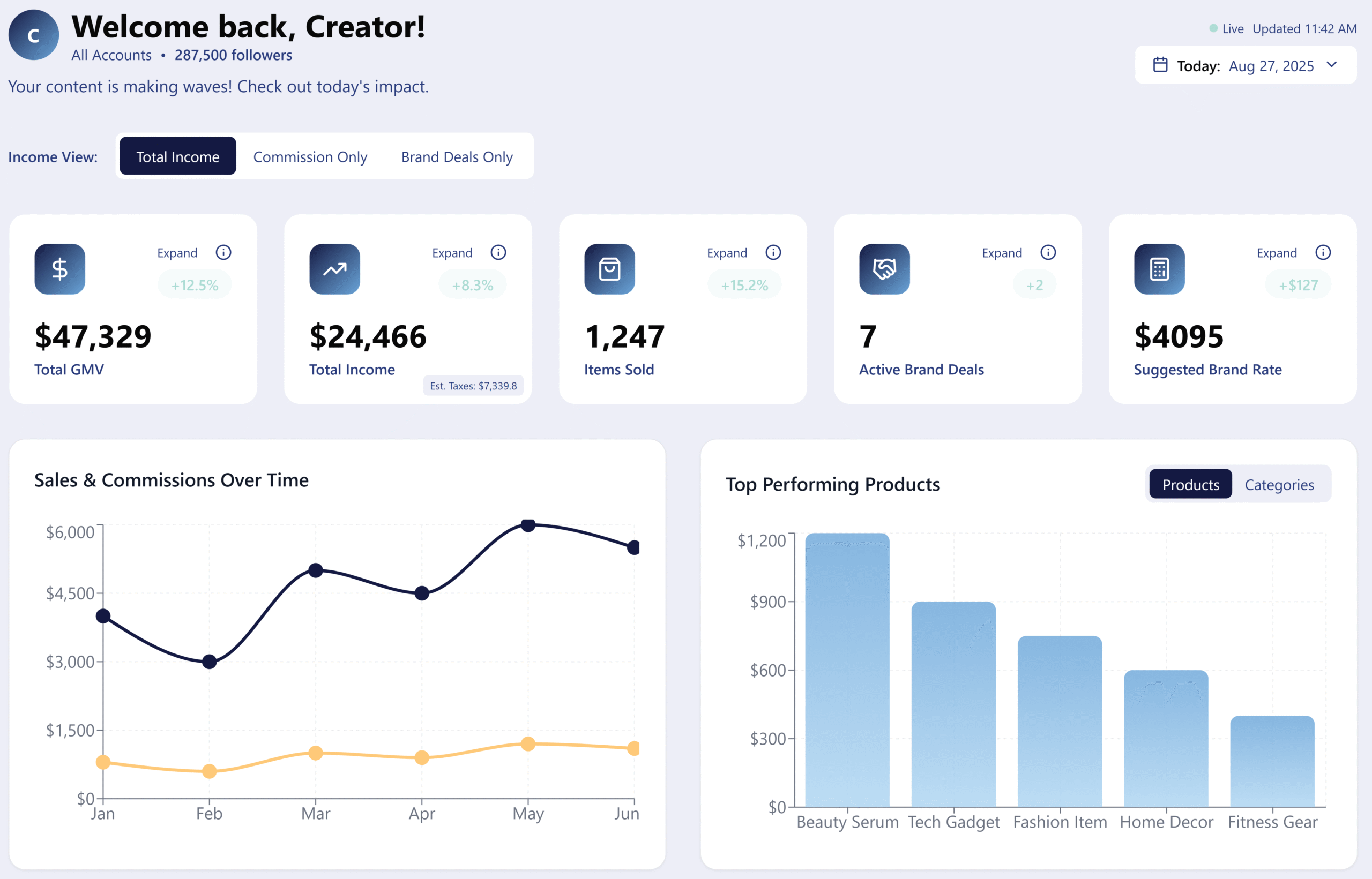The height and width of the screenshot is (879, 1372).
Task: Expand the Active Brand Deals card
Action: 1002,253
